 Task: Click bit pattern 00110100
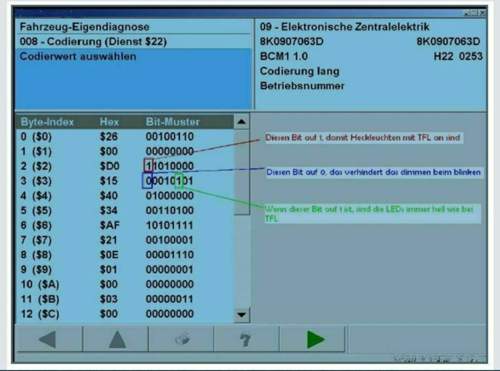[x=170, y=210]
